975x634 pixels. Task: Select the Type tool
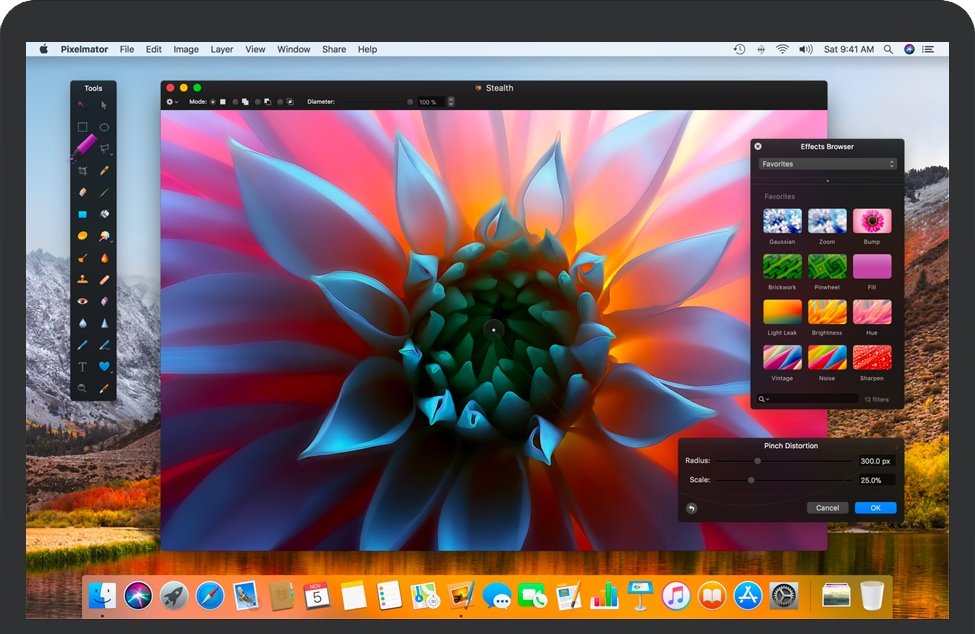tap(82, 367)
